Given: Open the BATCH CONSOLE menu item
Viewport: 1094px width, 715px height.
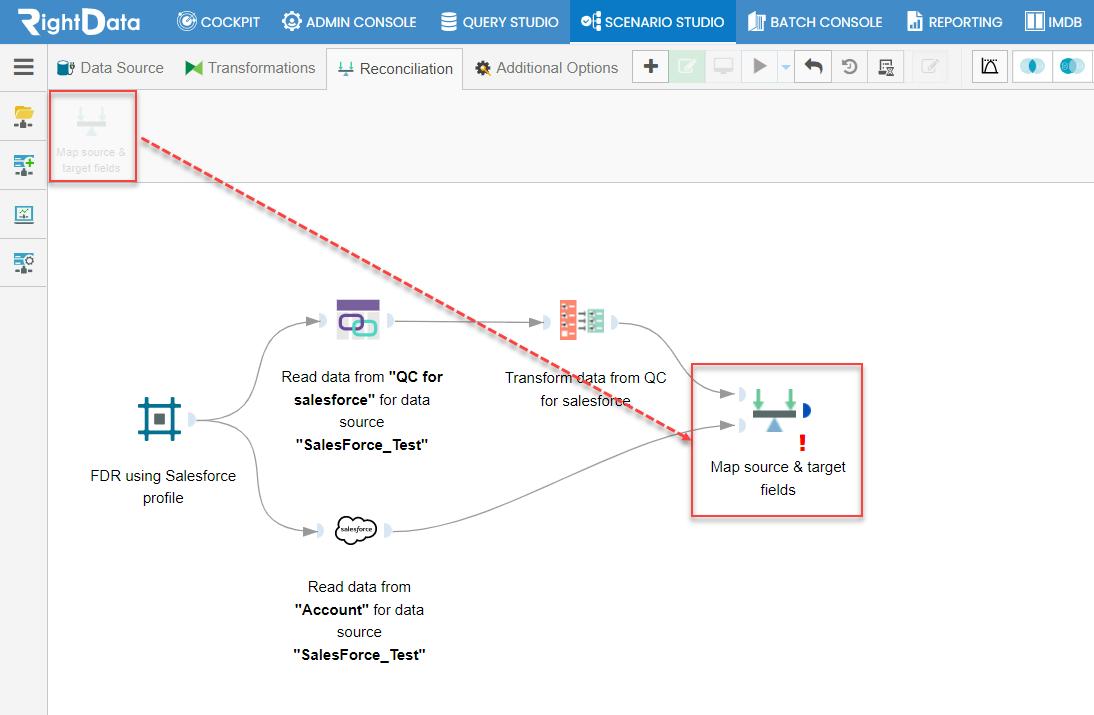Looking at the screenshot, I should (815, 21).
